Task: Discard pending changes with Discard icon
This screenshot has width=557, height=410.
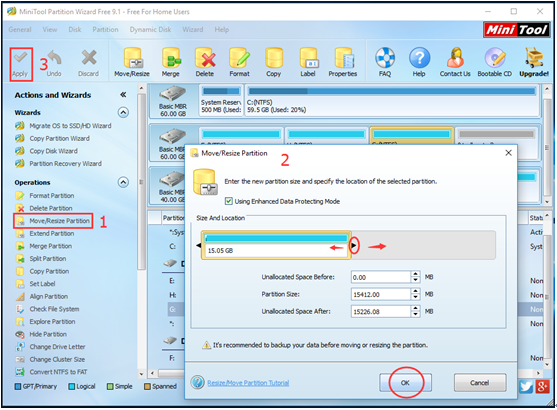Action: tap(88, 64)
